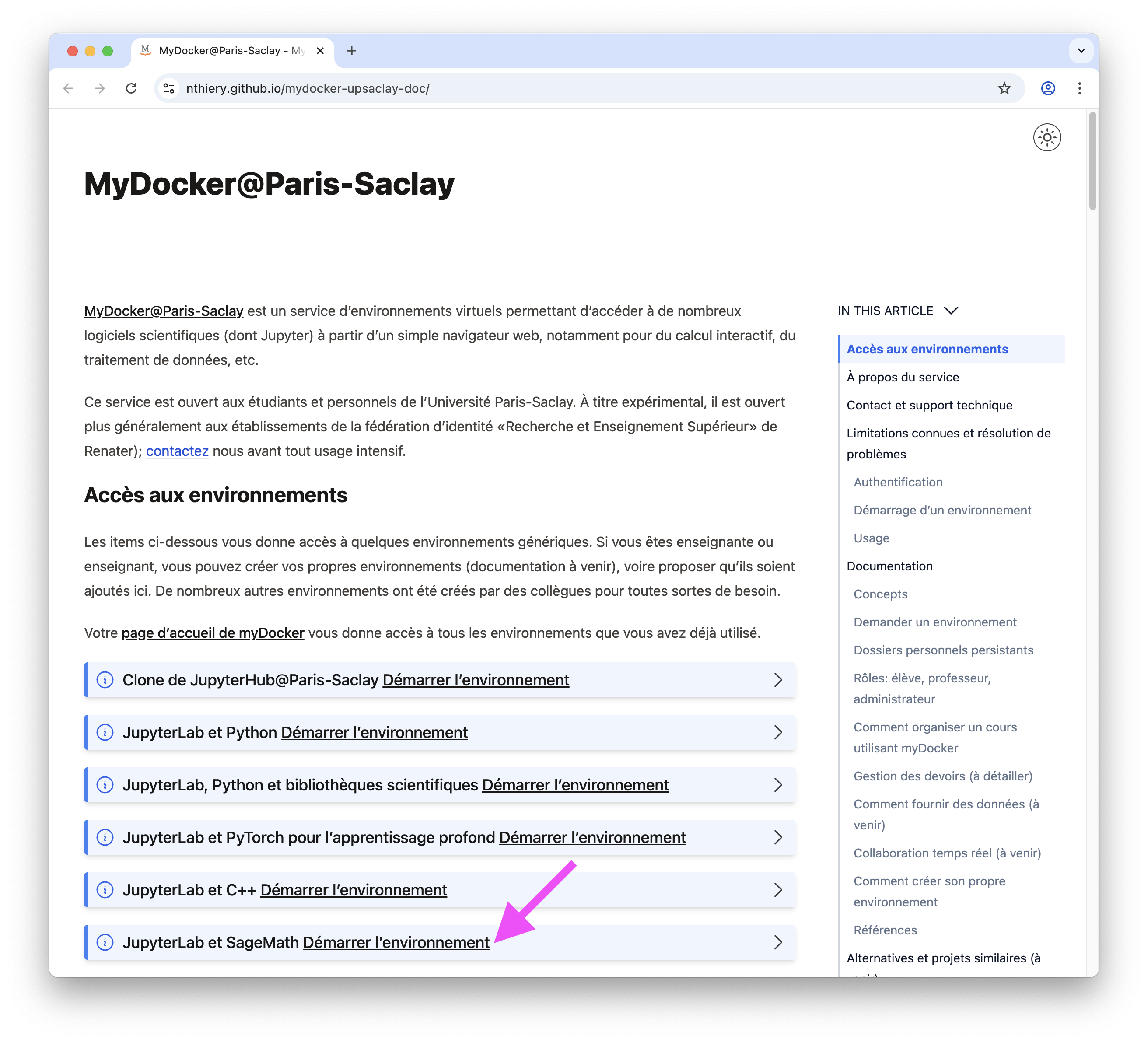Toggle the light/dark theme sun icon
This screenshot has height=1042, width=1148.
pyautogui.click(x=1046, y=137)
